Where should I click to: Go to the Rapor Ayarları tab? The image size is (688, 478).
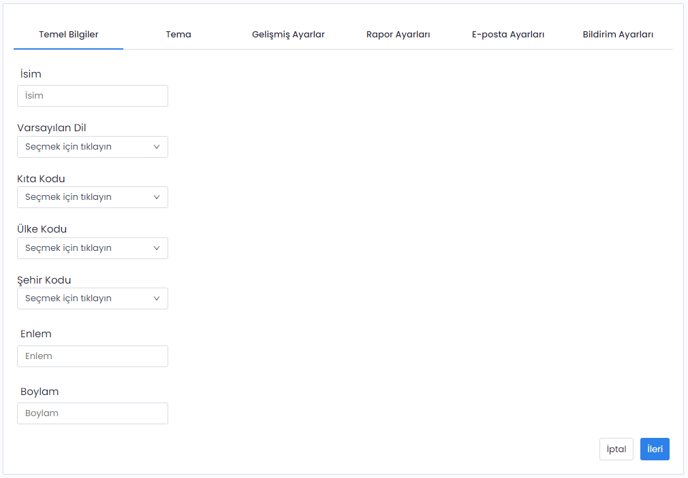398,34
